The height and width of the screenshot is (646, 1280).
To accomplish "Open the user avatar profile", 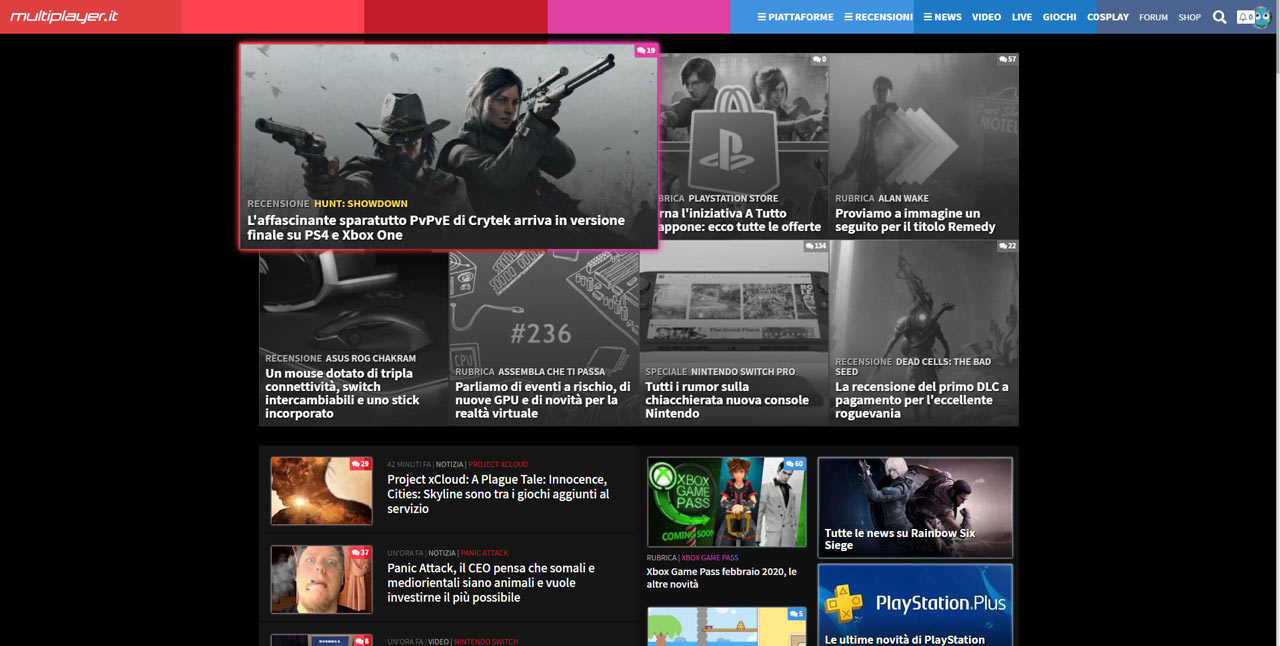I will point(1262,17).
